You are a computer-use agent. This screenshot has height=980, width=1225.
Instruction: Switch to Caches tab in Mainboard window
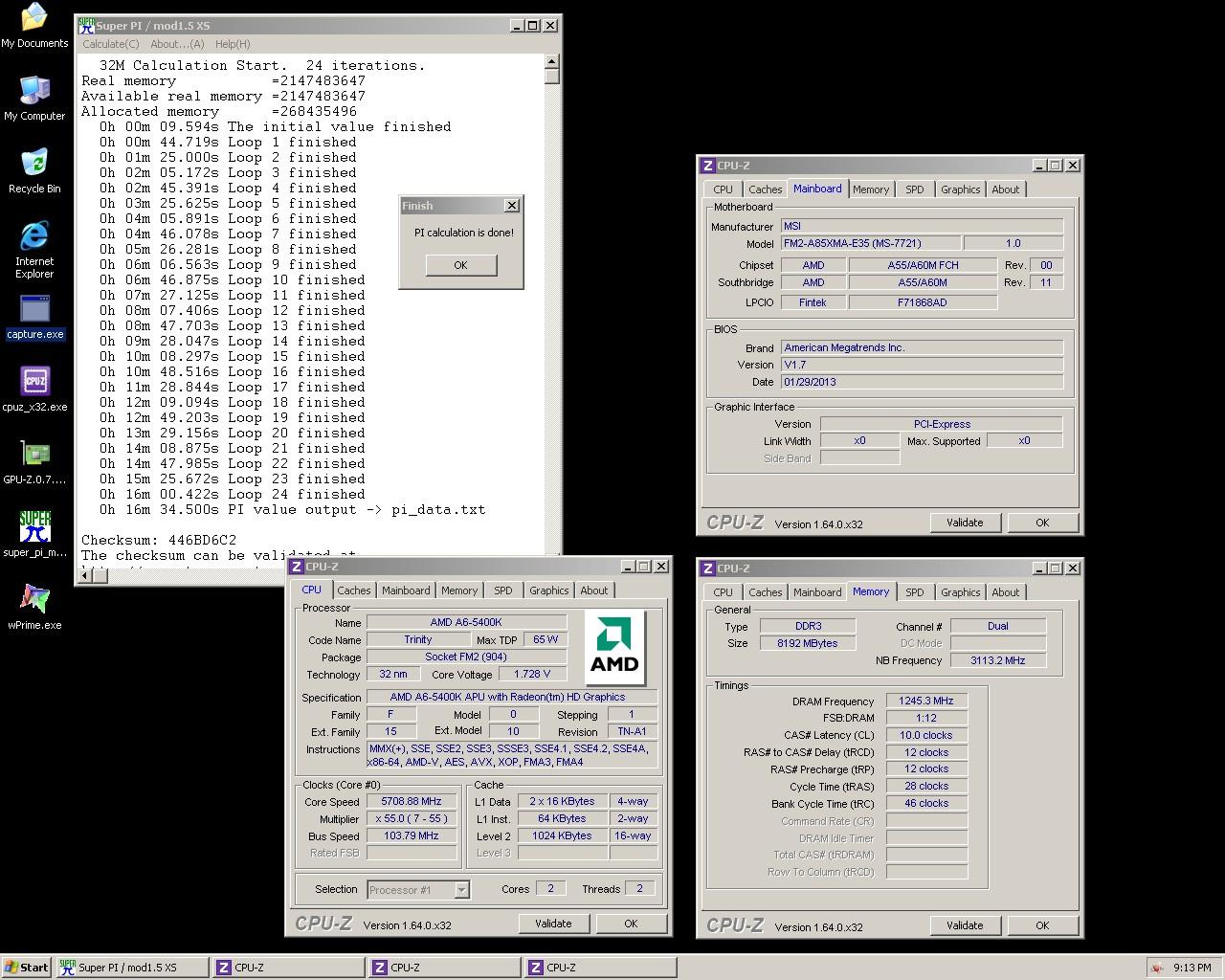[x=766, y=189]
